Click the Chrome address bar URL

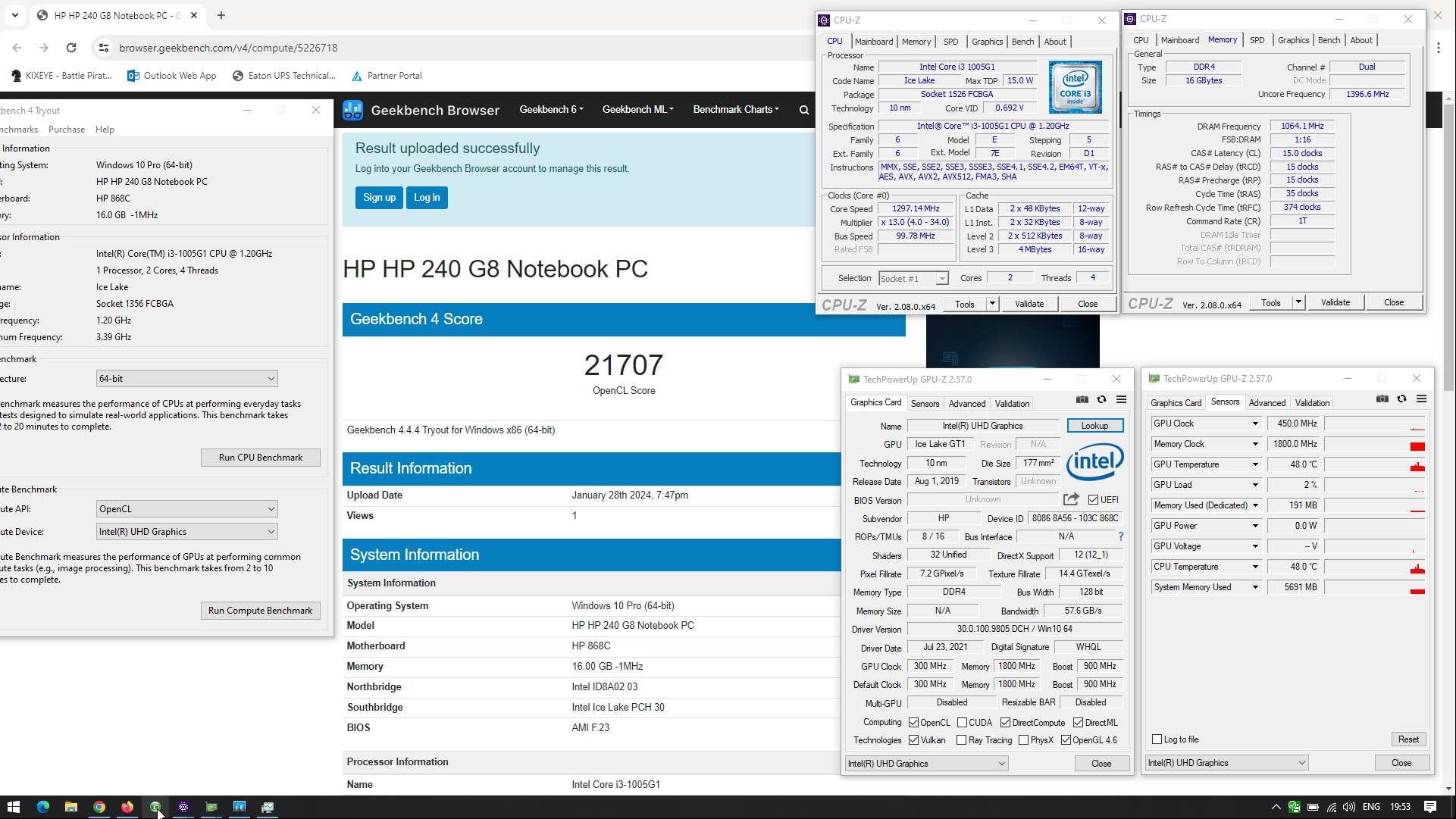coord(228,48)
